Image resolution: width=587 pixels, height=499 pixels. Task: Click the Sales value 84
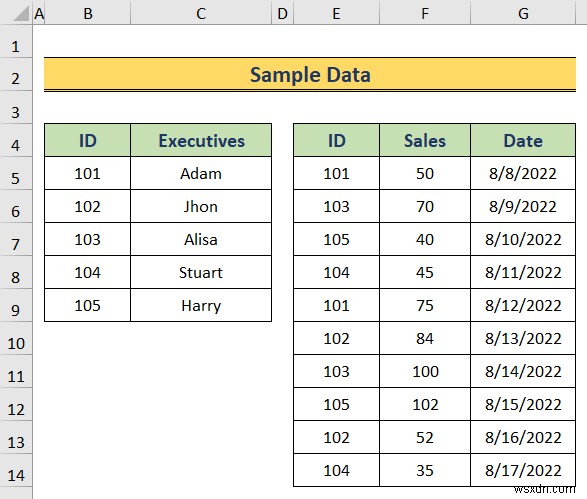point(425,338)
